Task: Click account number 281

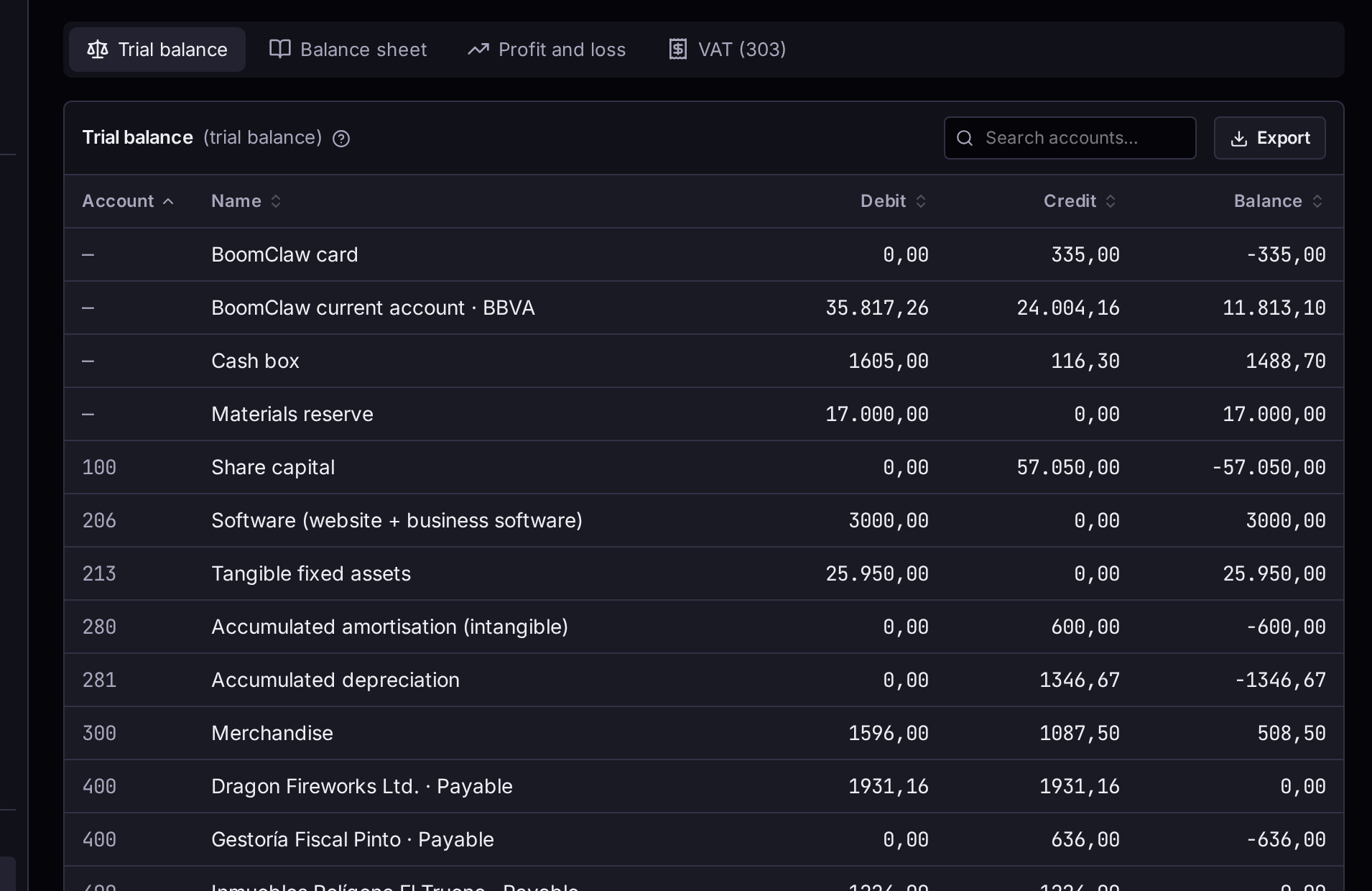Action: click(x=99, y=680)
